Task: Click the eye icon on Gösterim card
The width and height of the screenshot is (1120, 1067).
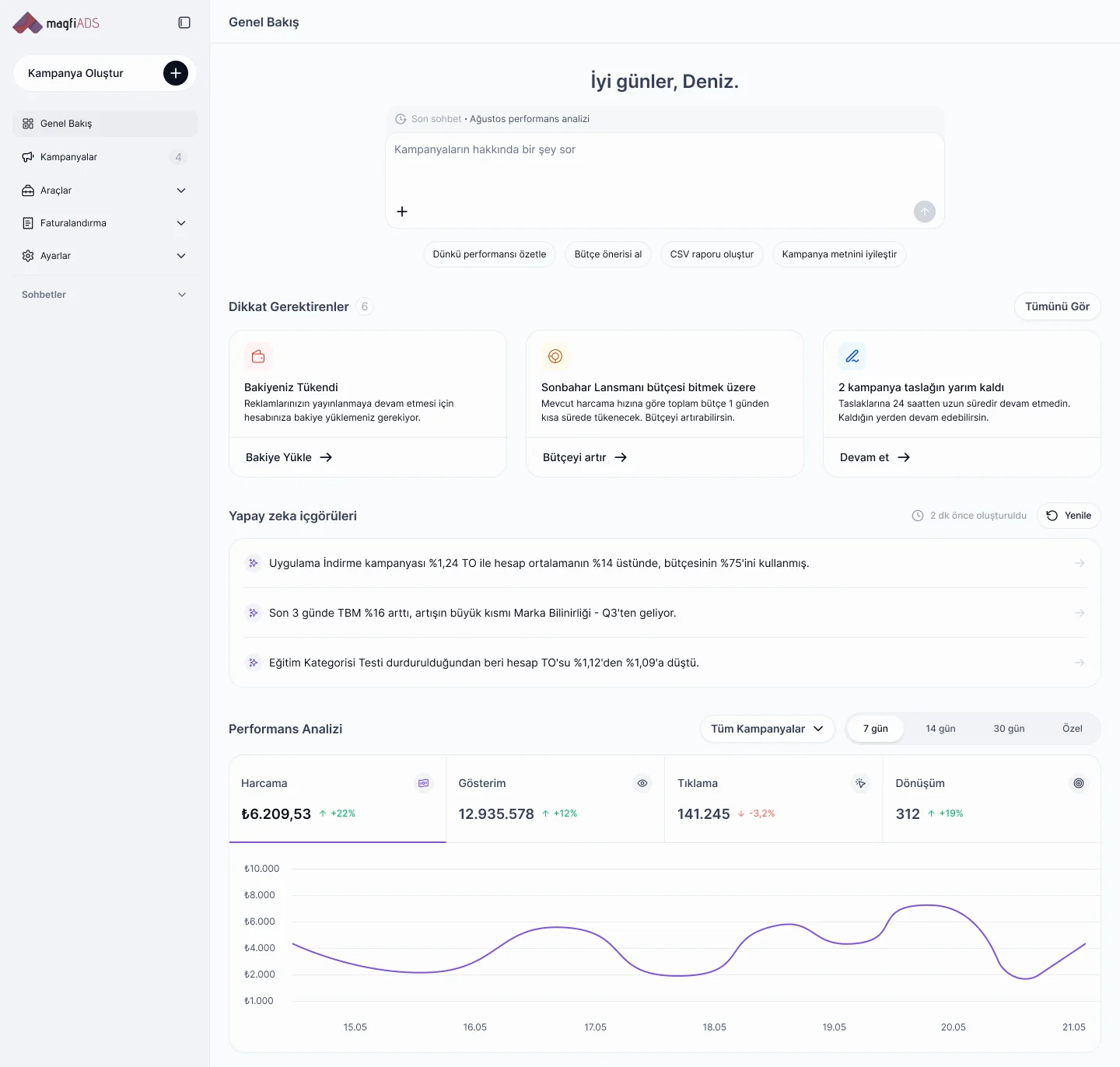Action: pyautogui.click(x=642, y=783)
